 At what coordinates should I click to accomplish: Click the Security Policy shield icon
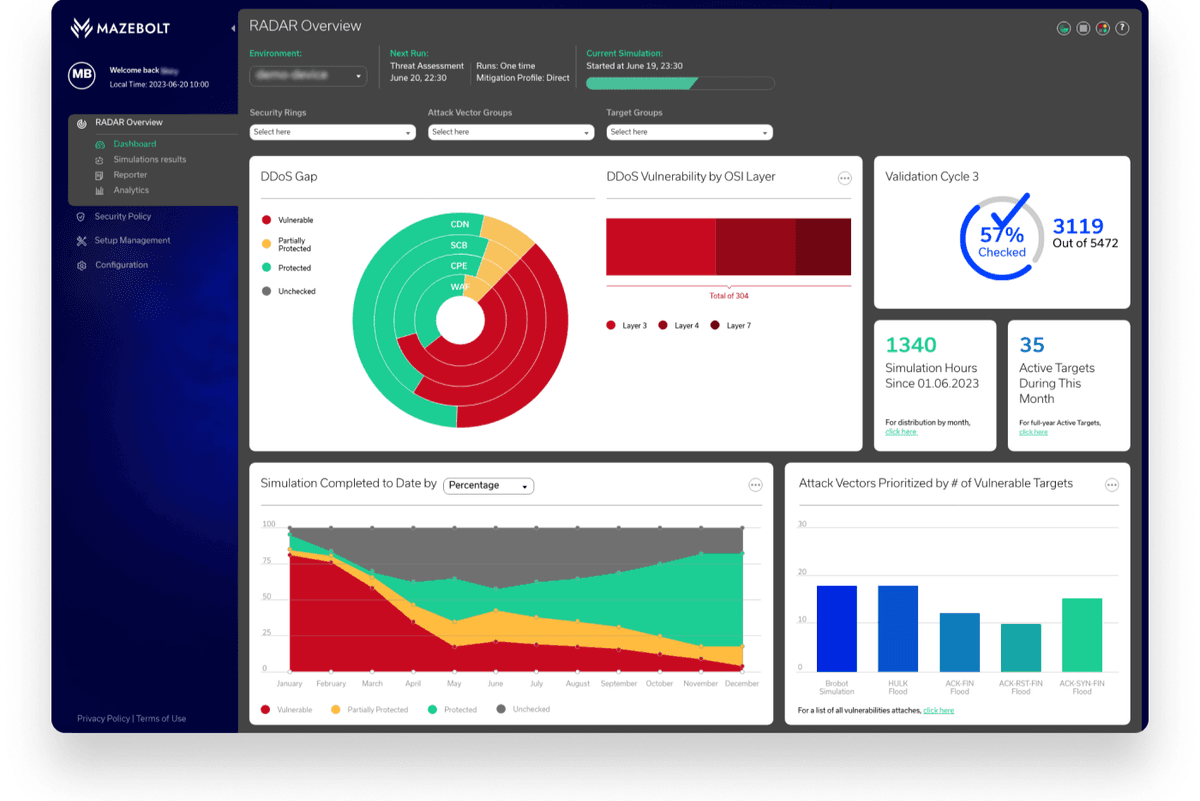81,217
